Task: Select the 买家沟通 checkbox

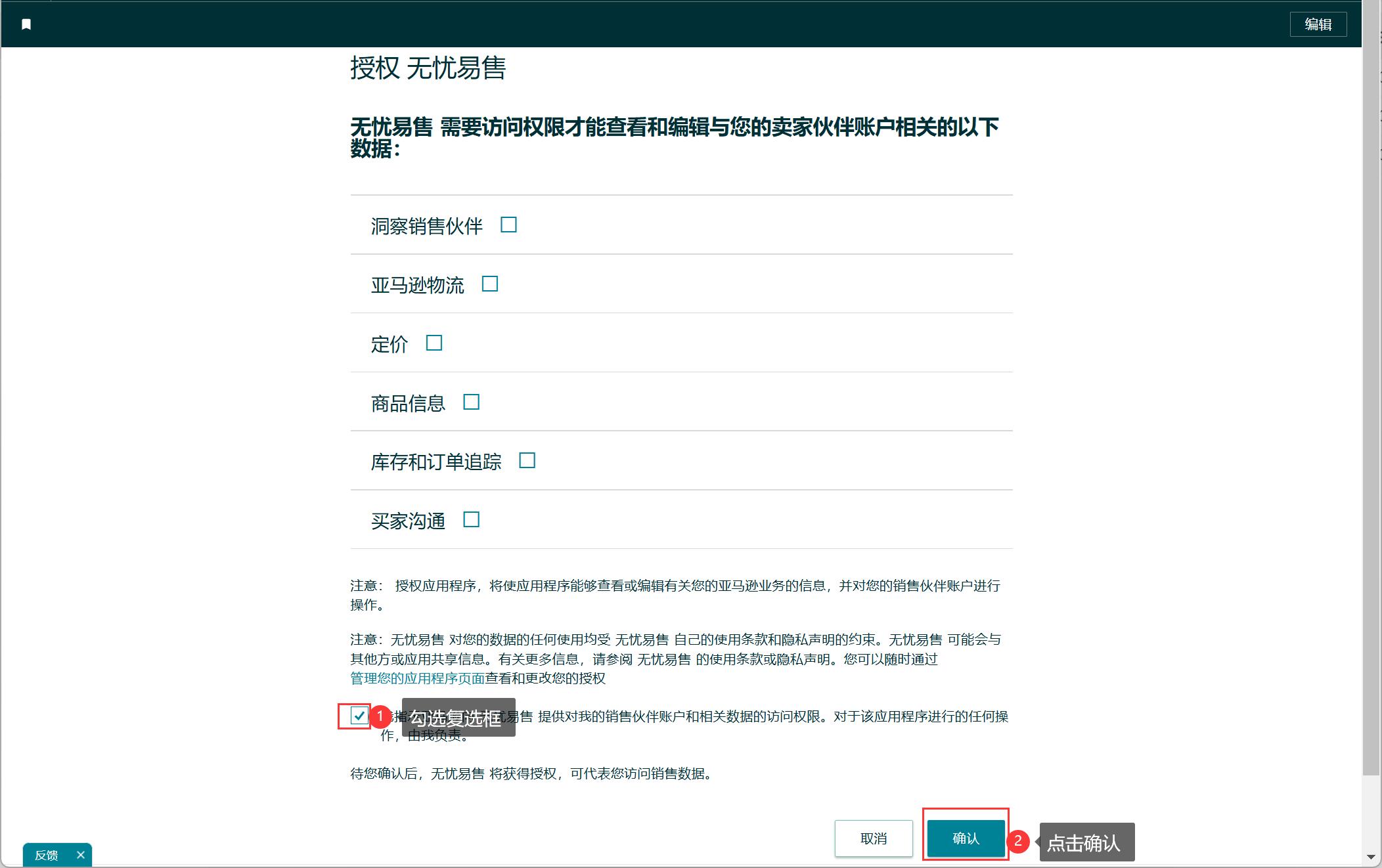Action: coord(472,520)
